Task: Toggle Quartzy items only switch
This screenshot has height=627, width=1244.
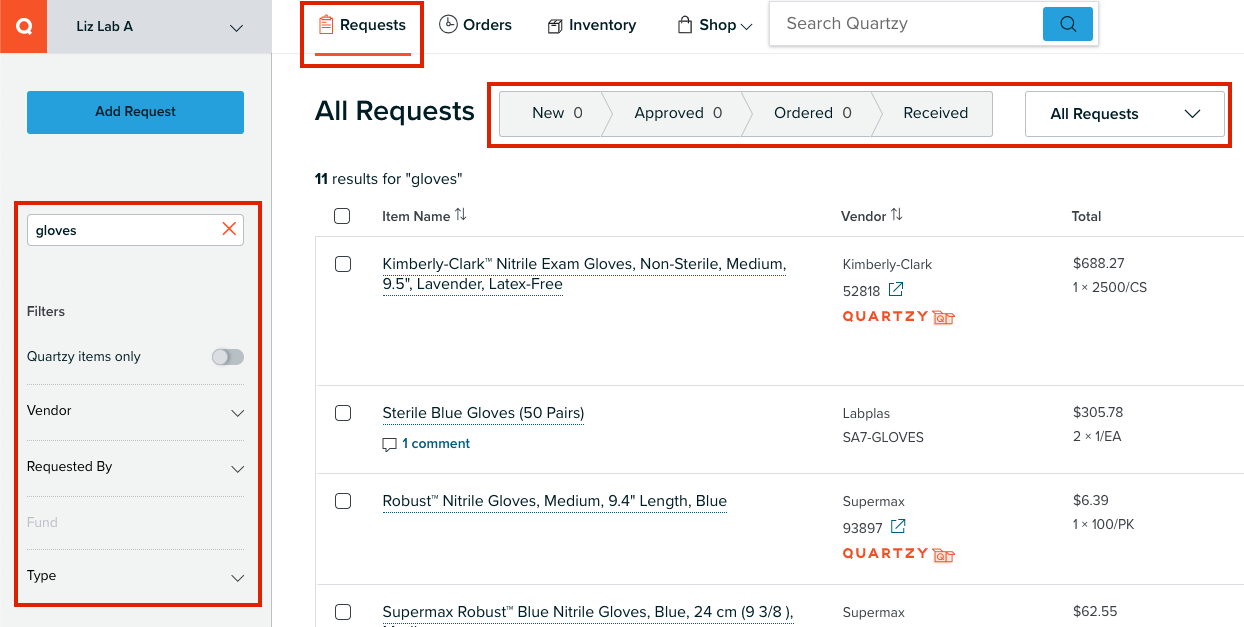Action: pos(228,357)
